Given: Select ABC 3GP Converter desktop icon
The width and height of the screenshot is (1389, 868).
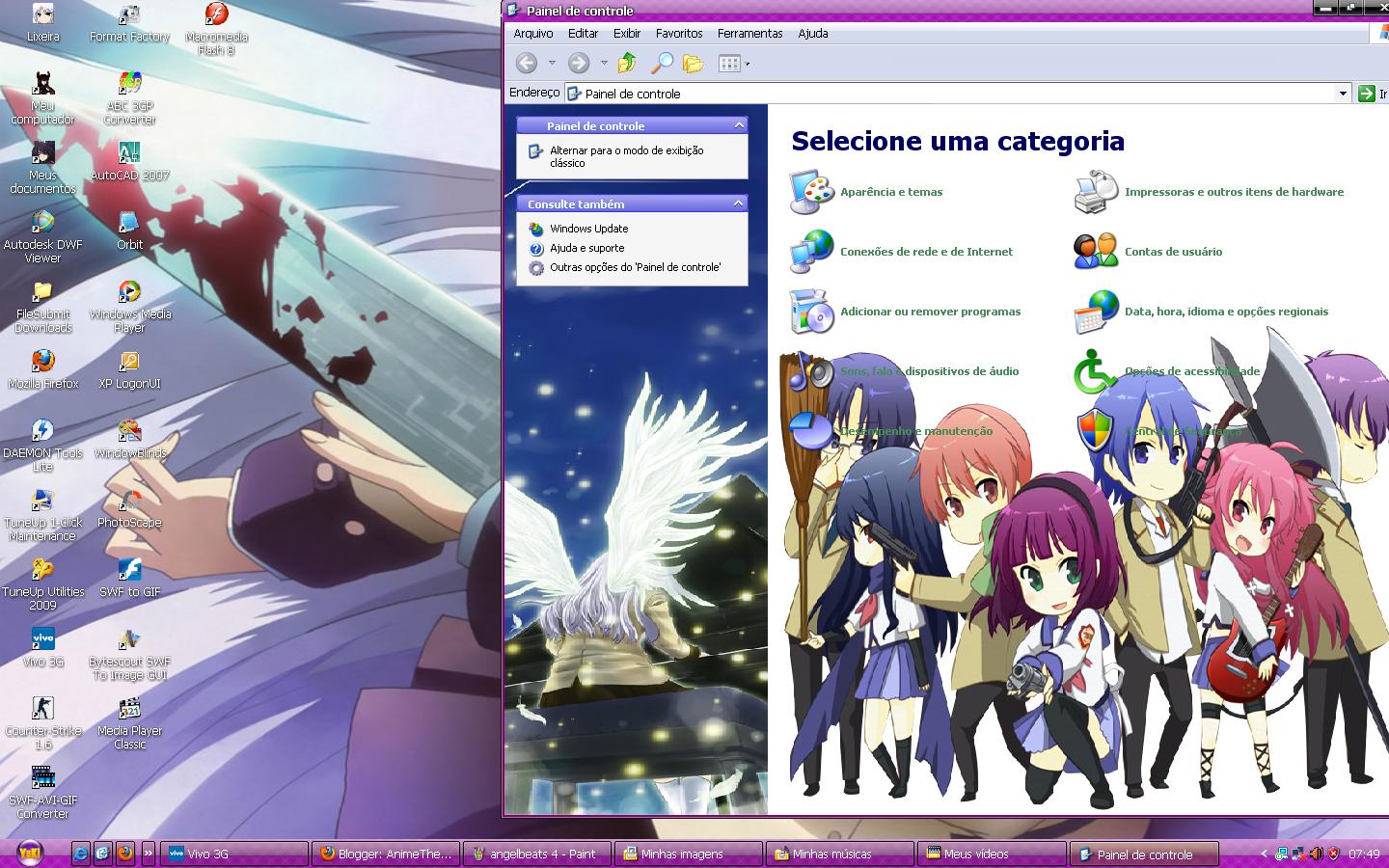Looking at the screenshot, I should pos(129,98).
